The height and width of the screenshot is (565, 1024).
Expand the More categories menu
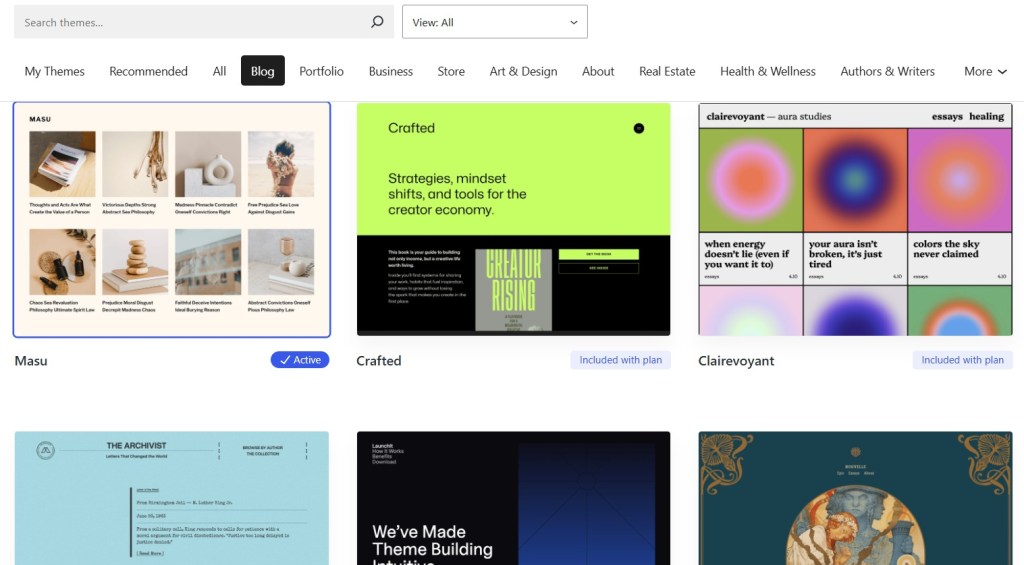pyautogui.click(x=985, y=71)
